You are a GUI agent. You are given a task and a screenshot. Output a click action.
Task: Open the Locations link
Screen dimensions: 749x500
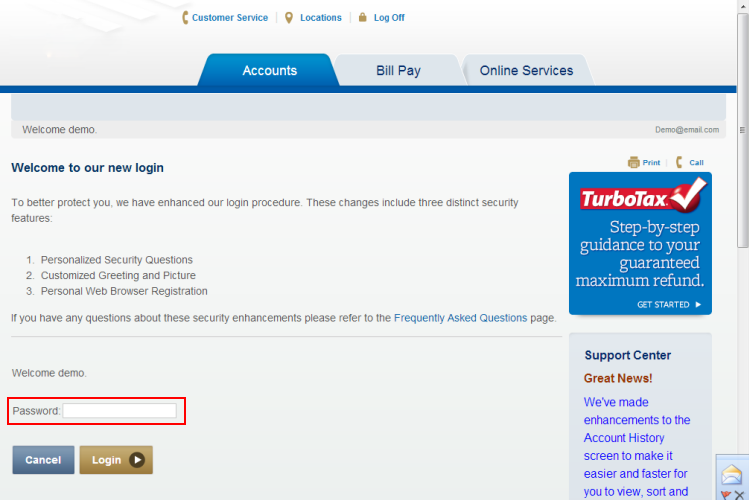[x=321, y=18]
